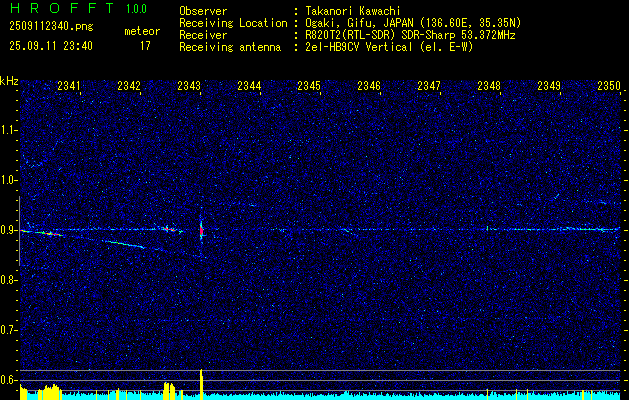629x400 pixels.
Task: Click the Receiving antenna label
Action: click(230, 47)
